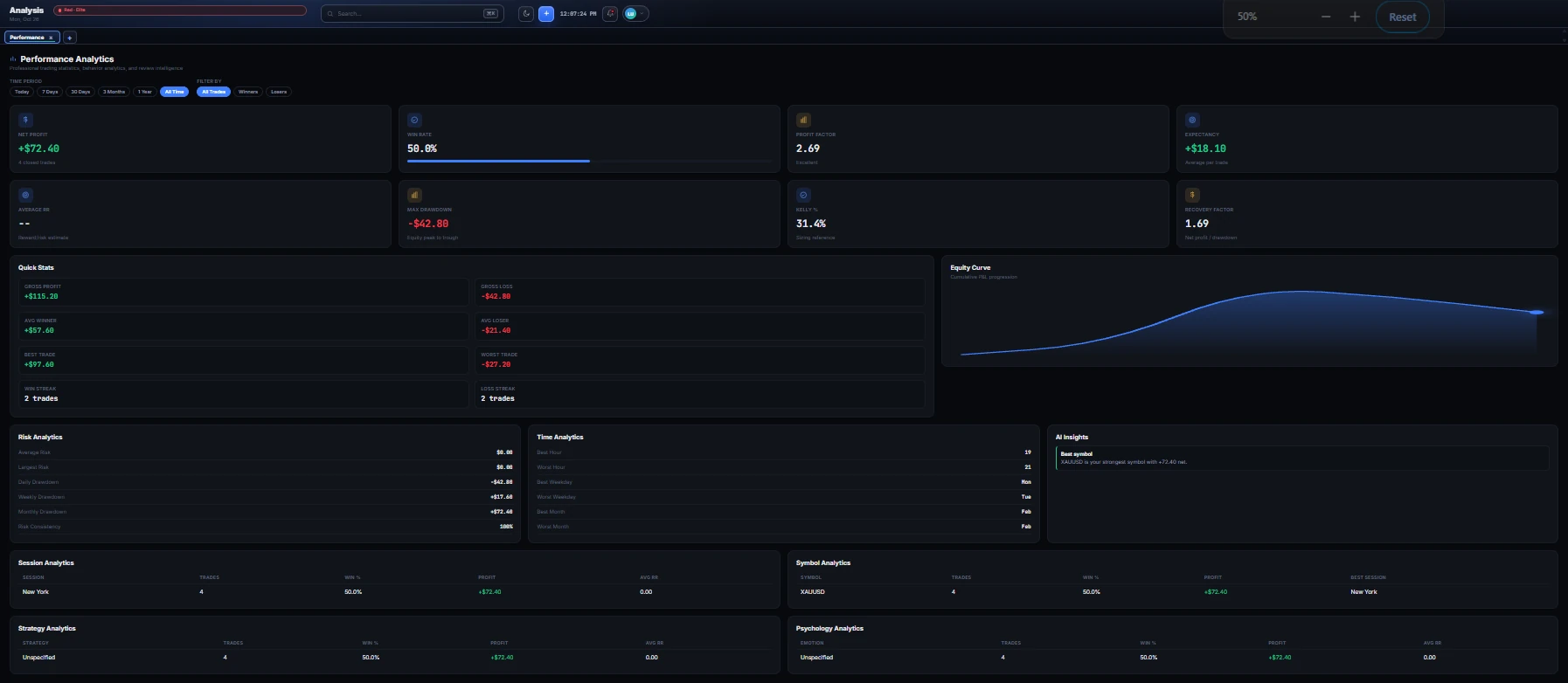Click the Recovery Factor dollar icon
1568x683 pixels.
(x=1192, y=195)
